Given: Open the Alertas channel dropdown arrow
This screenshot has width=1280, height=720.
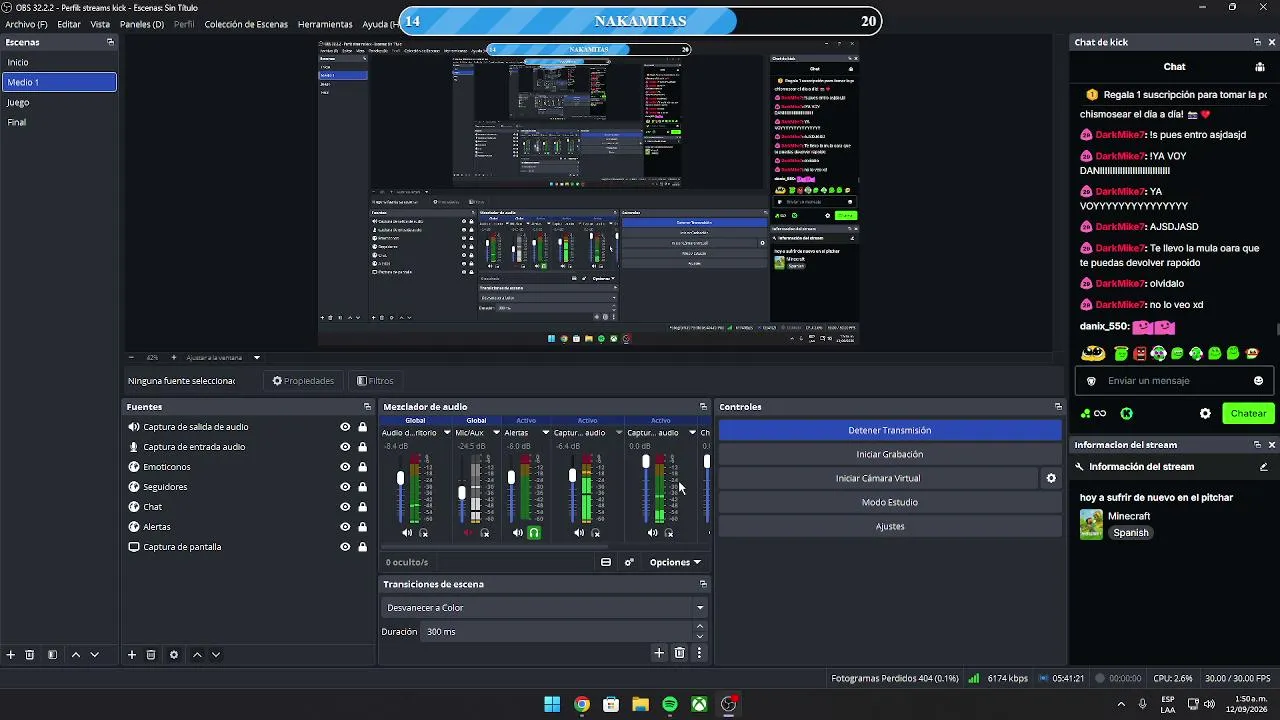Looking at the screenshot, I should pos(545,433).
